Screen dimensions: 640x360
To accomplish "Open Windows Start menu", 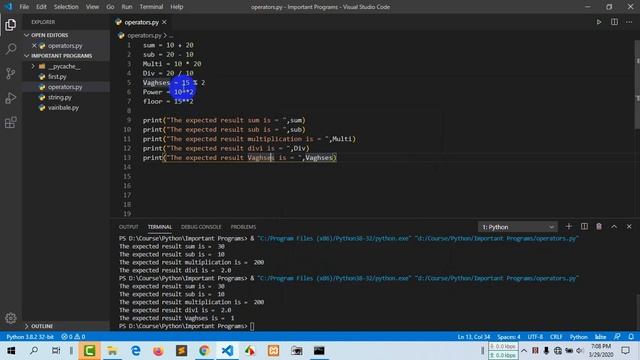I will [11, 351].
